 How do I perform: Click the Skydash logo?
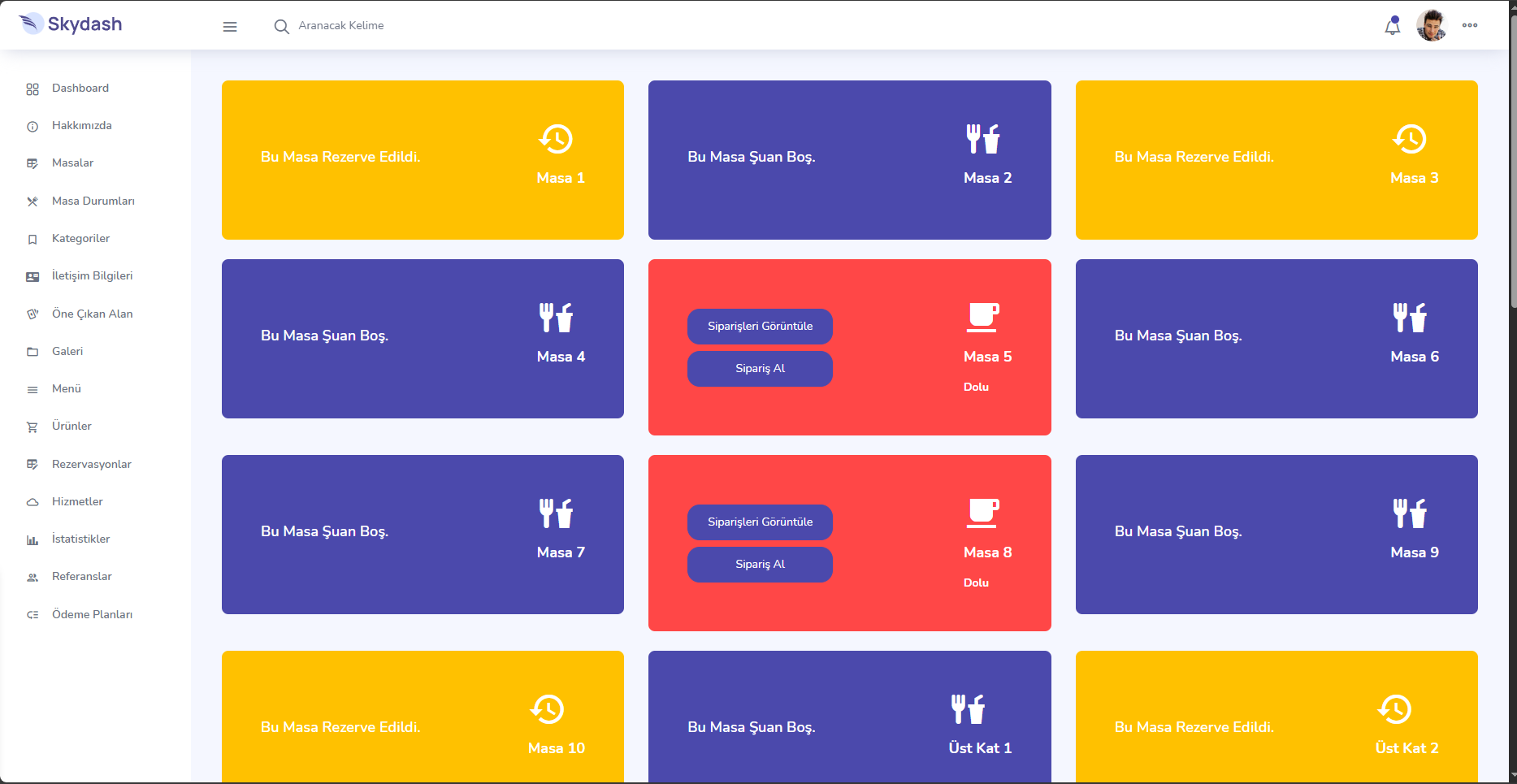tap(71, 24)
